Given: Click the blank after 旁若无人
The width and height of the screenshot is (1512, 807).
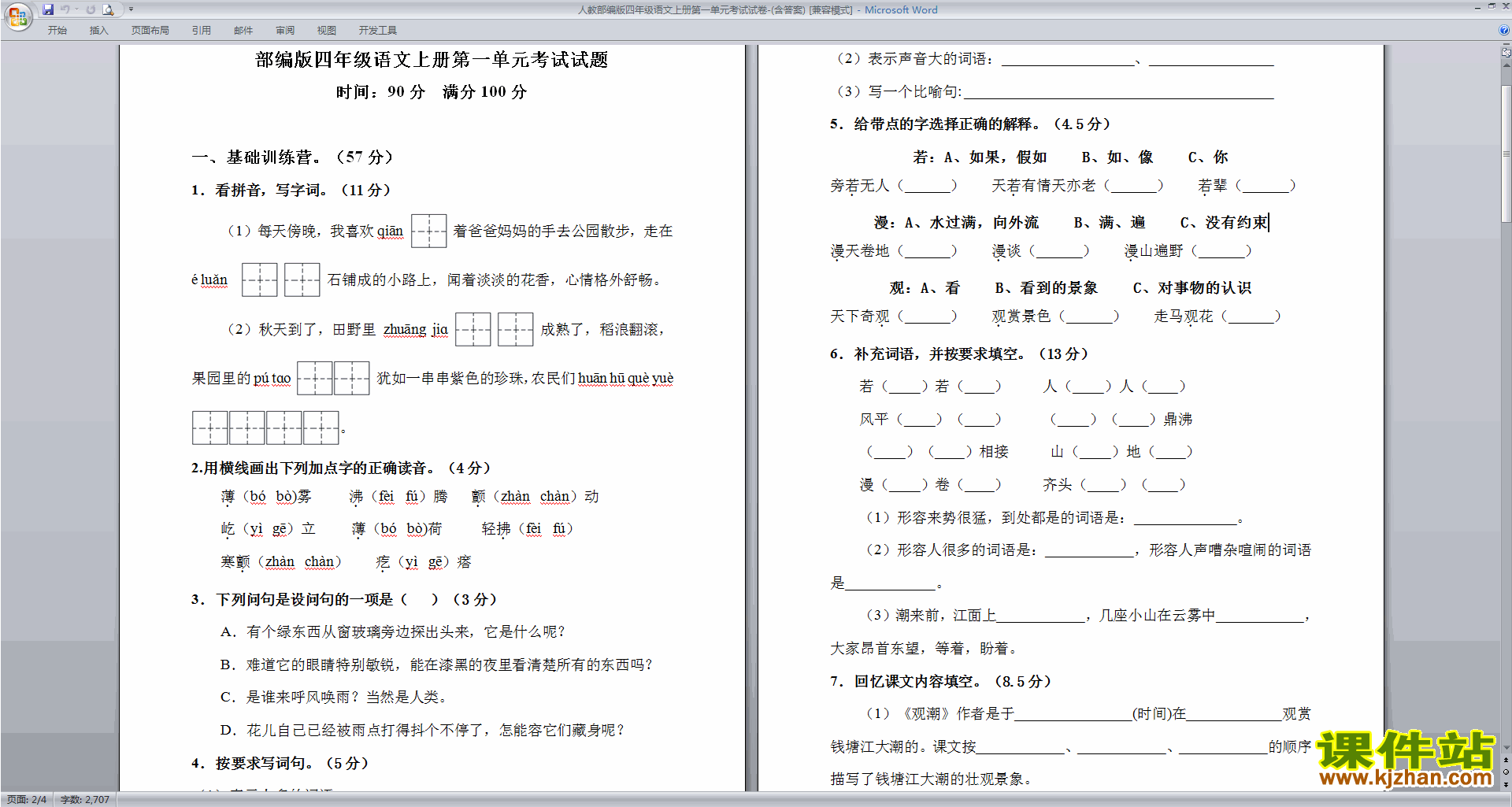Looking at the screenshot, I should pyautogui.click(x=928, y=186).
